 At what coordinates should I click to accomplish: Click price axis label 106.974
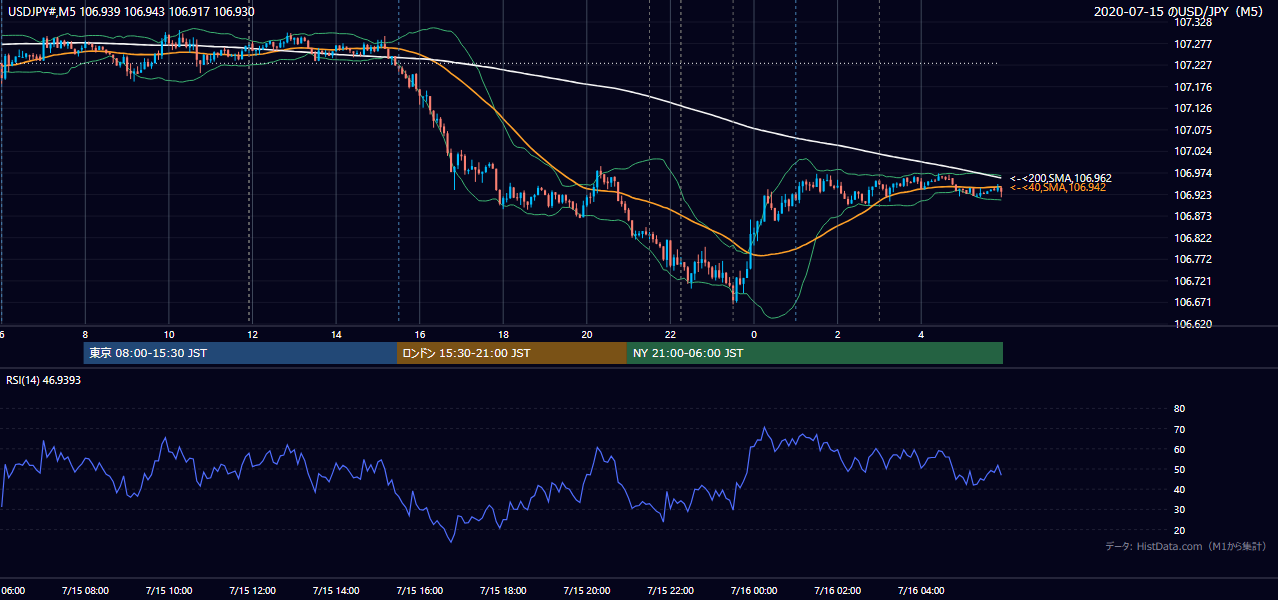click(1193, 173)
